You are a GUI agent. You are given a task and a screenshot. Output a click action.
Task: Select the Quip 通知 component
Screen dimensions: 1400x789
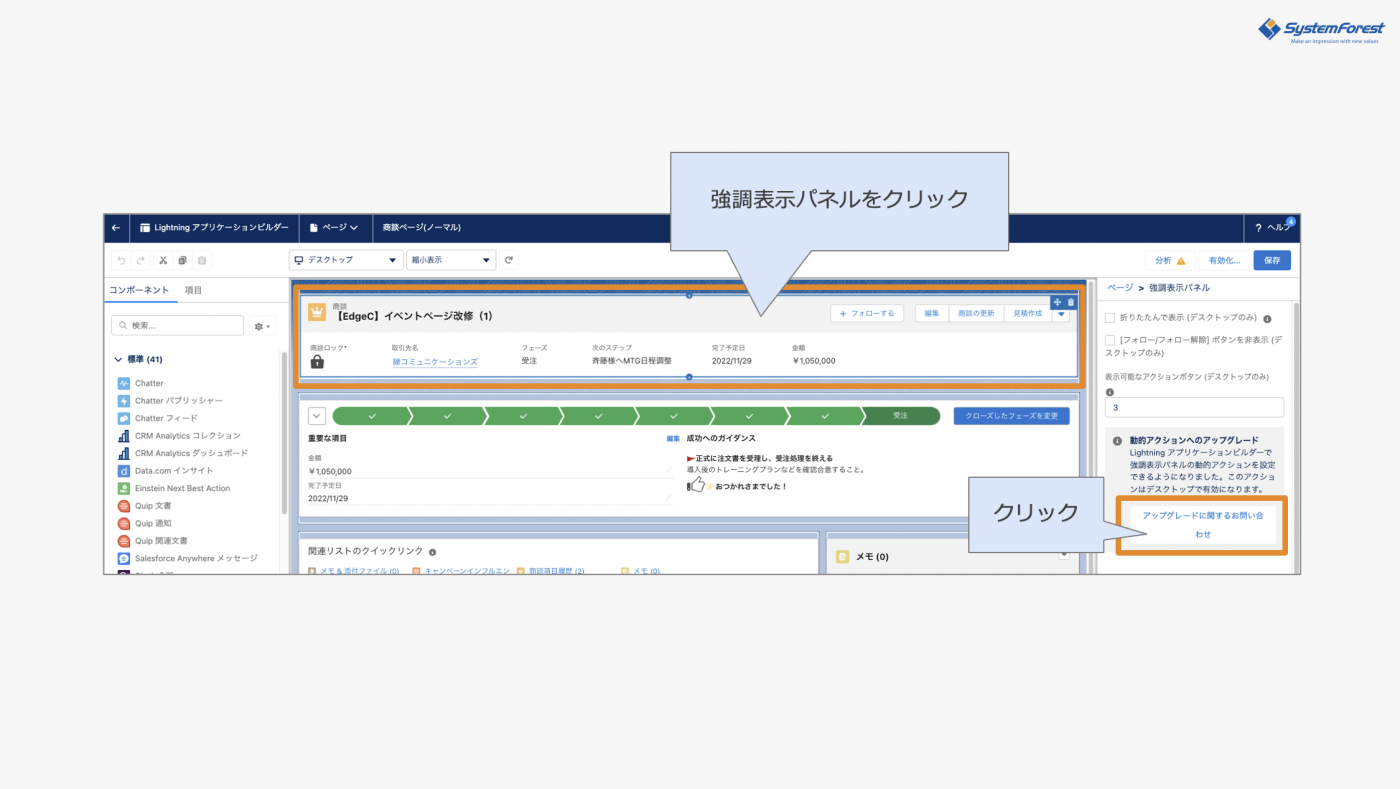[146, 523]
